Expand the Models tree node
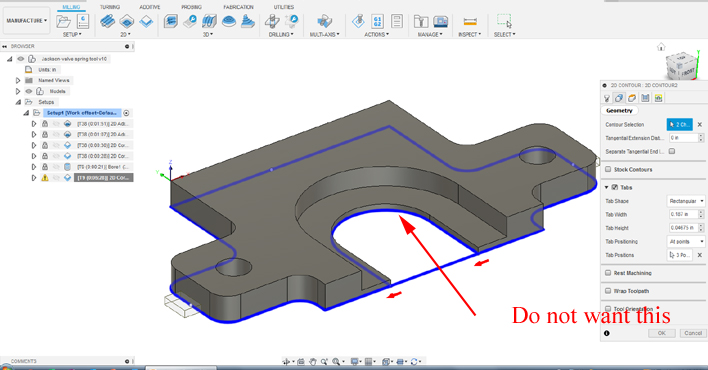Image resolution: width=708 pixels, height=370 pixels. [x=18, y=91]
